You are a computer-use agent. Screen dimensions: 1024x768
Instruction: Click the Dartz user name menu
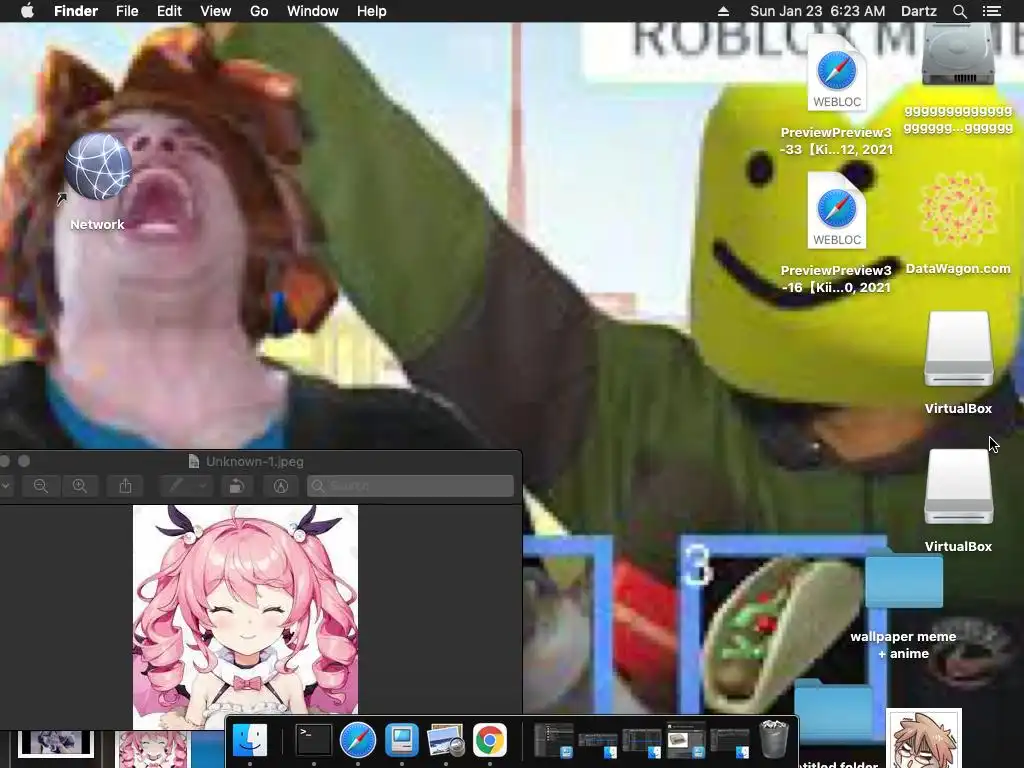[x=919, y=11]
